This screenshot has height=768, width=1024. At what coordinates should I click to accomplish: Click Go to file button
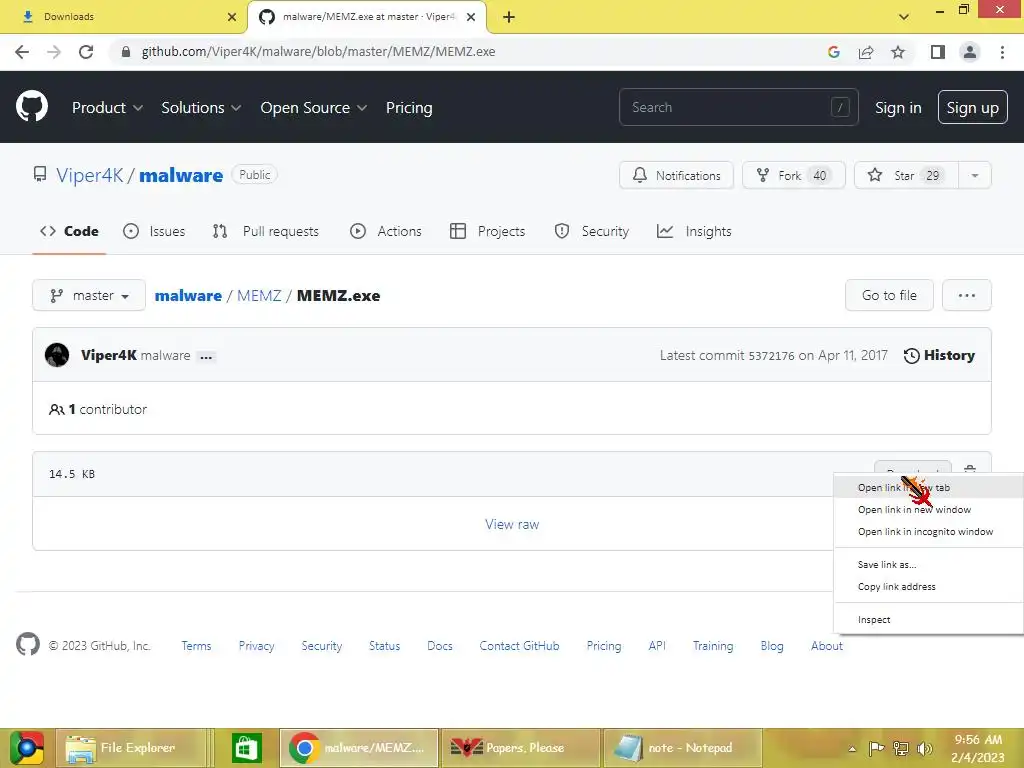coord(889,295)
